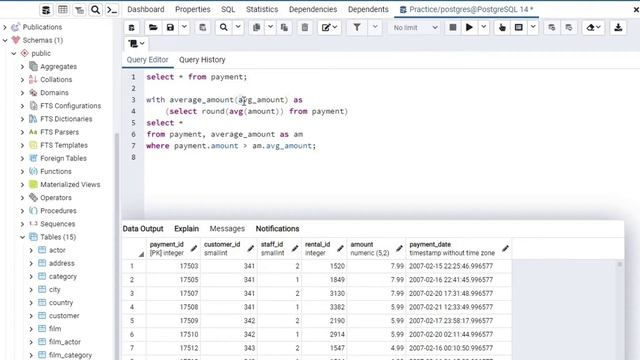This screenshot has width=640, height=360.
Task: Open the Statistics tab
Action: 262,9
